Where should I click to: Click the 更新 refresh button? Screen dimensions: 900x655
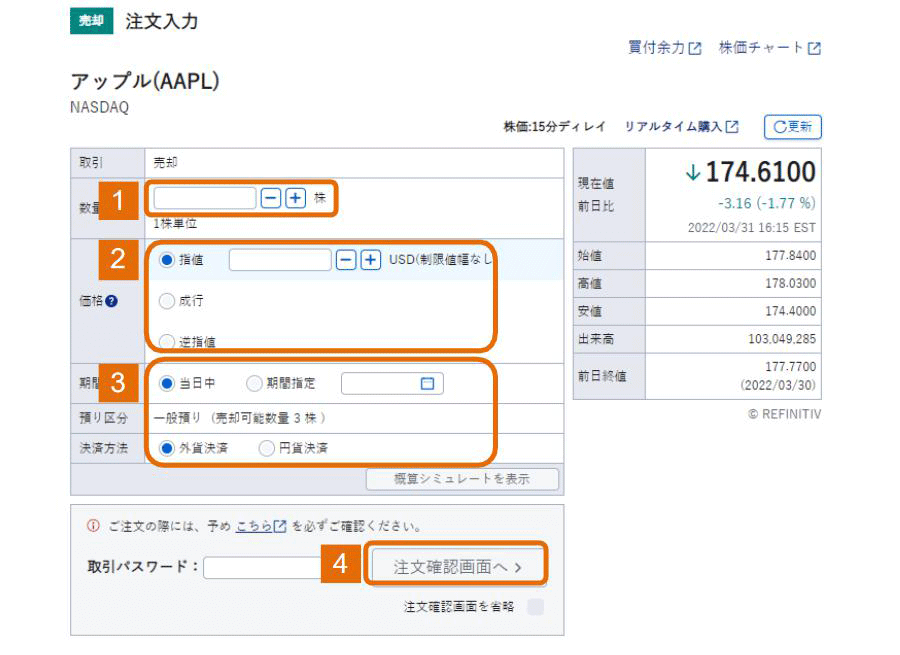click(x=793, y=127)
